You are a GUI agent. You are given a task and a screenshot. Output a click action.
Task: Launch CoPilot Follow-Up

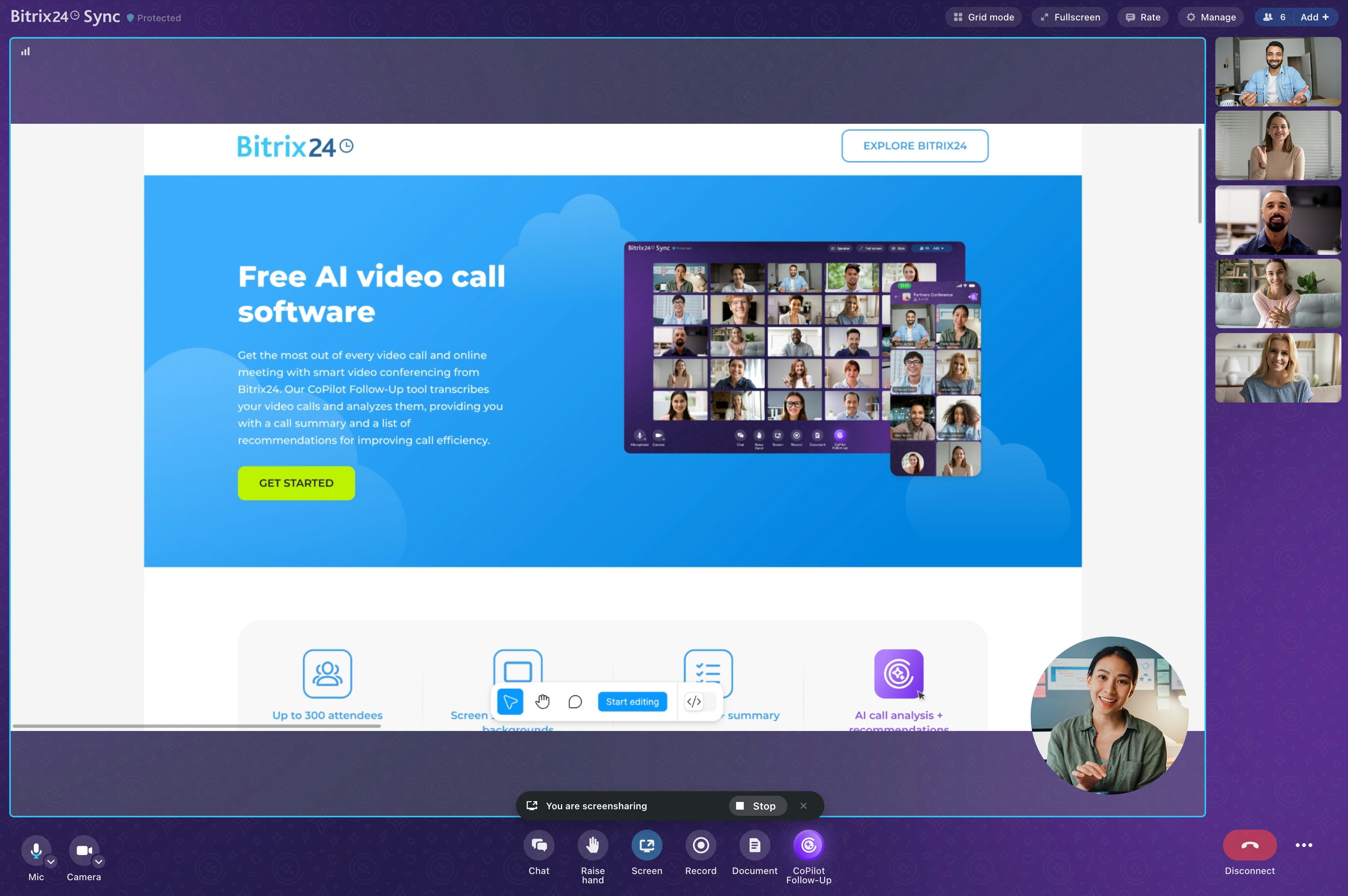(807, 845)
